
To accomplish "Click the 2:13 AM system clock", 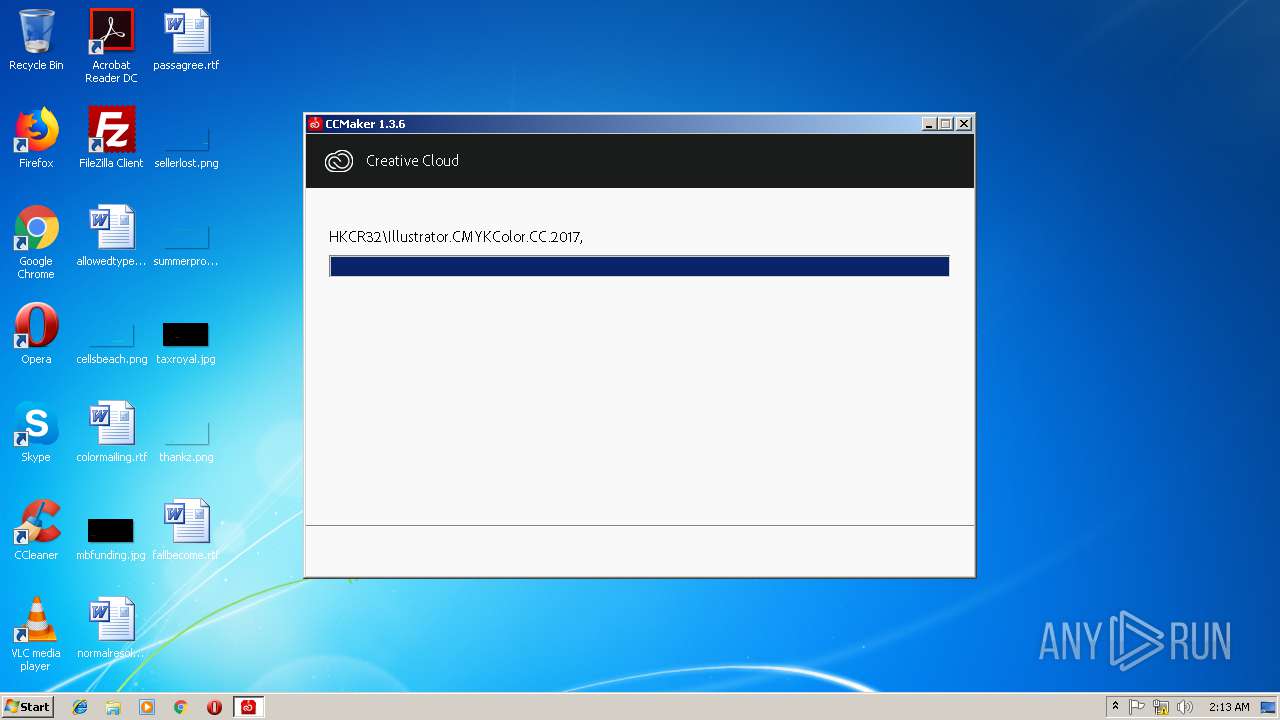I will point(1229,707).
